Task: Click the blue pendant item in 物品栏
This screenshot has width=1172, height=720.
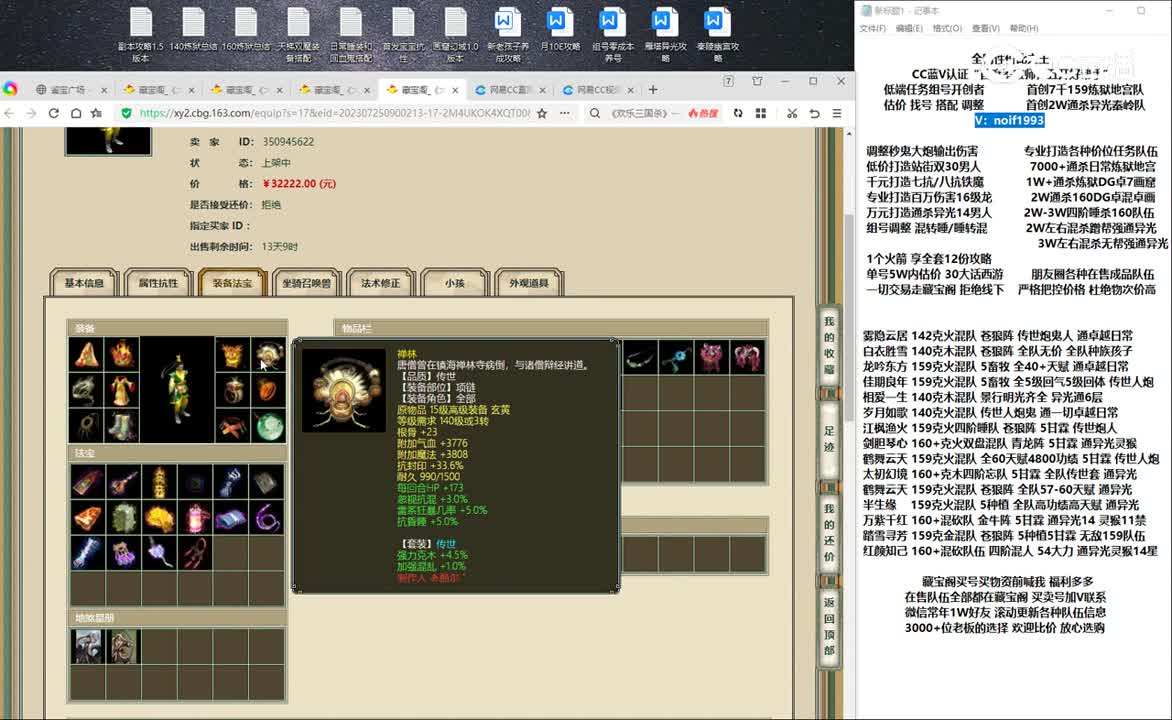Action: pyautogui.click(x=676, y=357)
